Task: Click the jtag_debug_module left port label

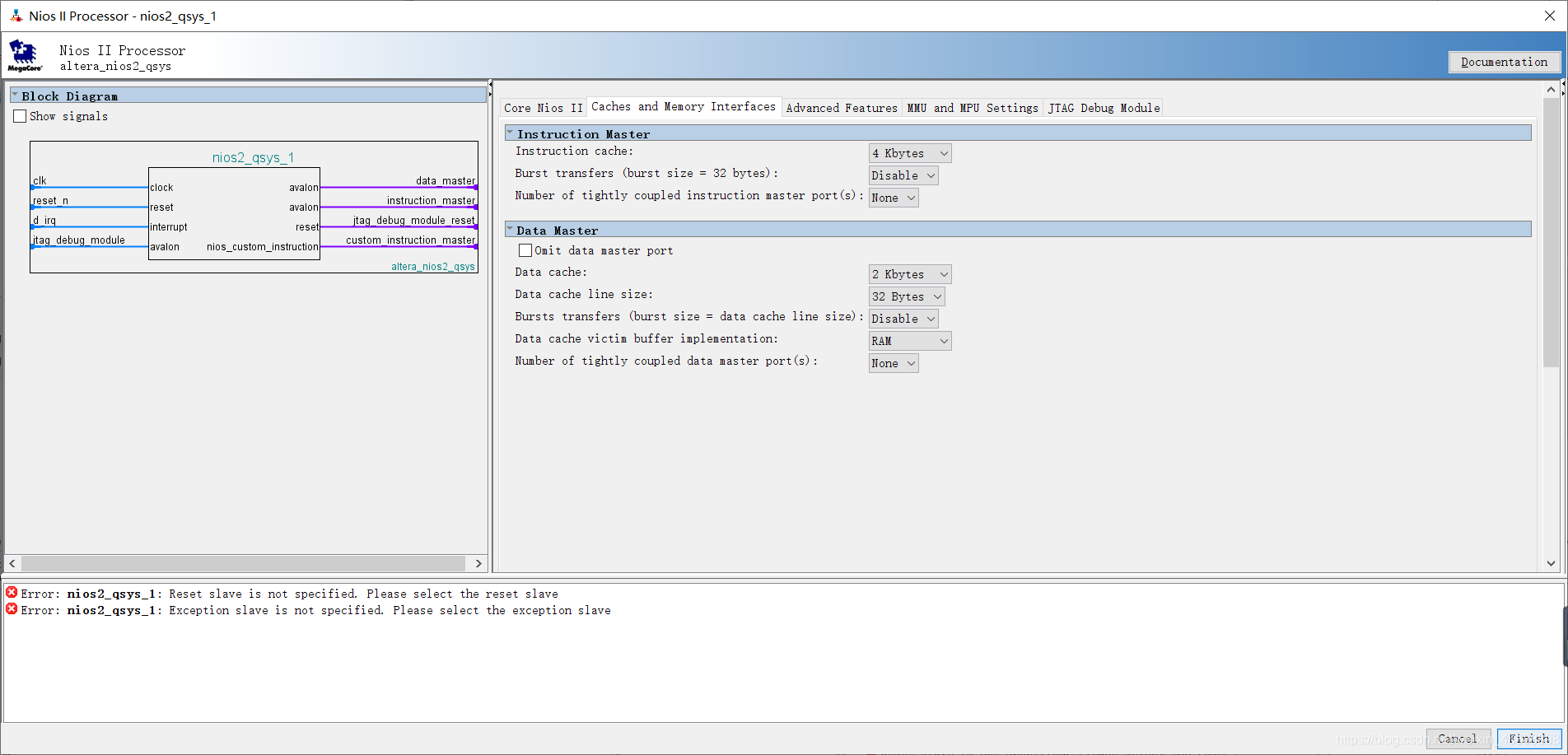Action: (79, 240)
